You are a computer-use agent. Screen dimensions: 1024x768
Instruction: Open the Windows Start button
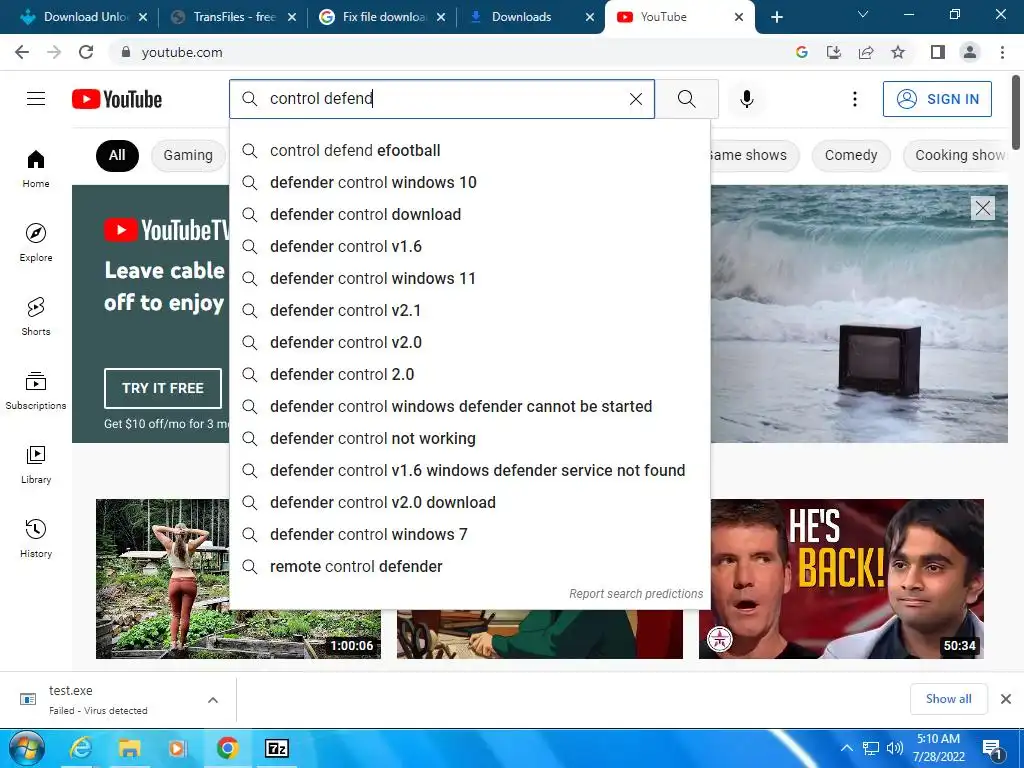27,748
